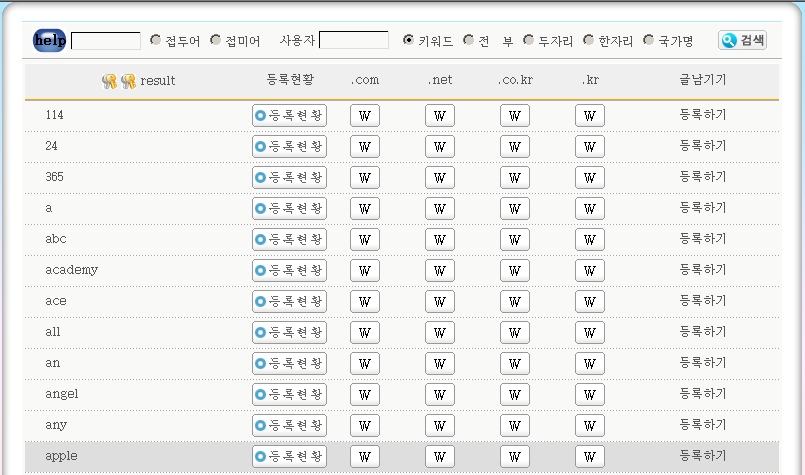Select the 접두어 radio button

point(155,40)
